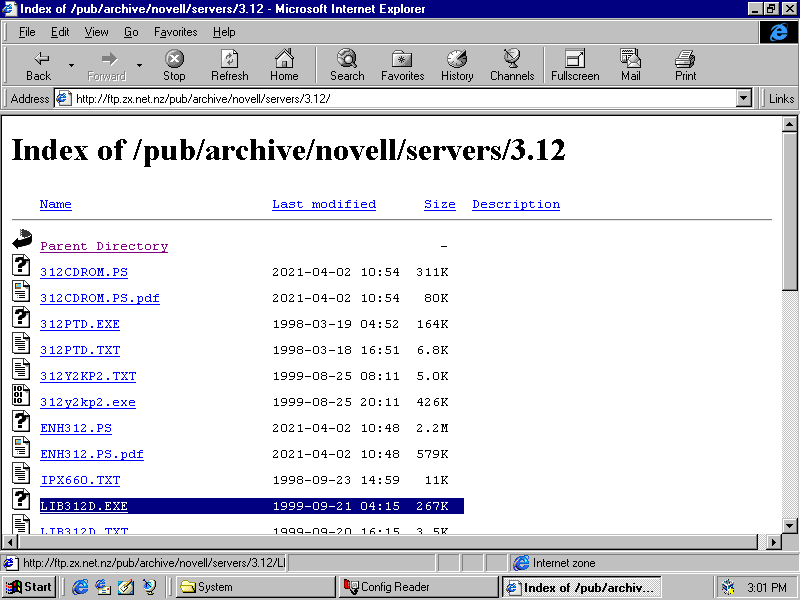Sort listing by Name column
Image resolution: width=800 pixels, height=600 pixels.
56,204
